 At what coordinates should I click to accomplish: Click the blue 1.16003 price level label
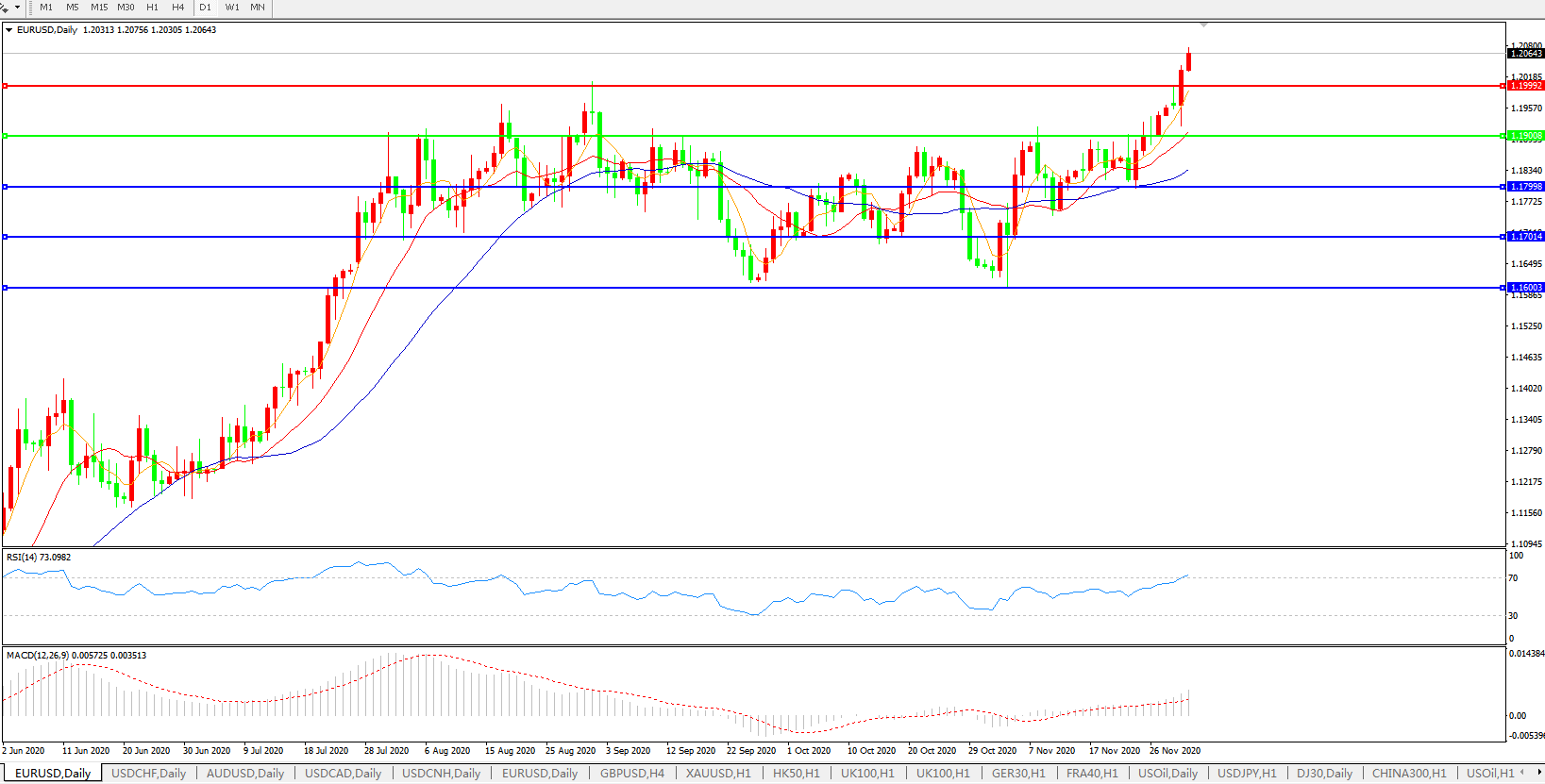(1525, 288)
